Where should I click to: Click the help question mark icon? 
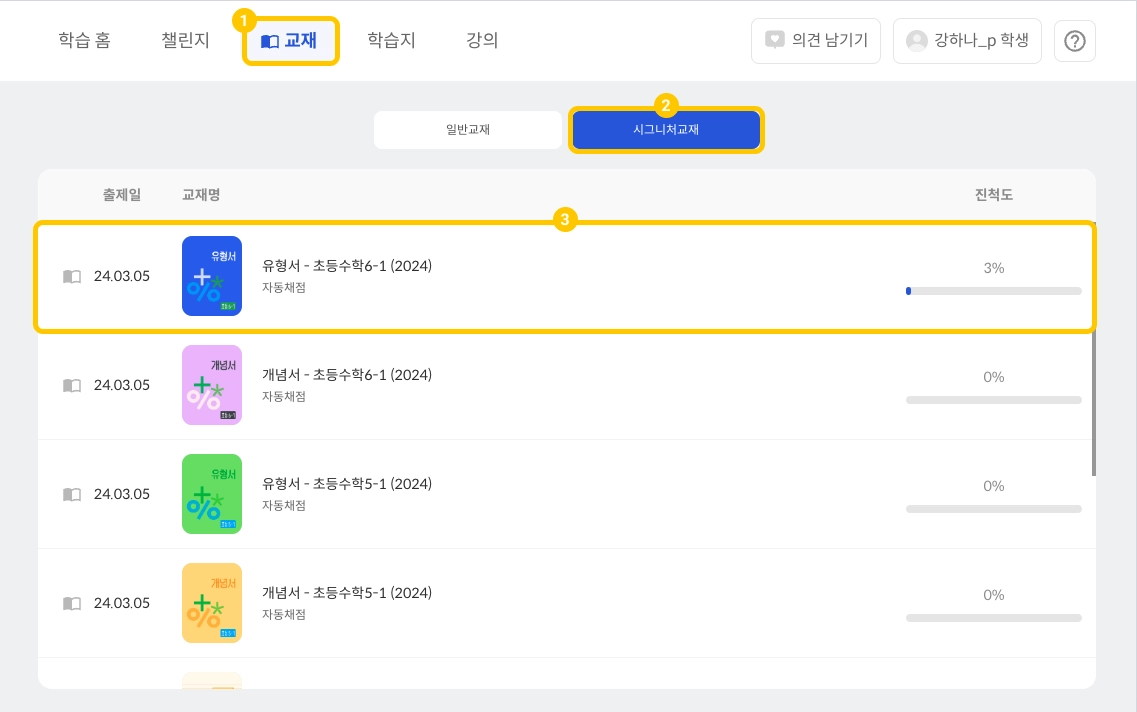coord(1075,41)
